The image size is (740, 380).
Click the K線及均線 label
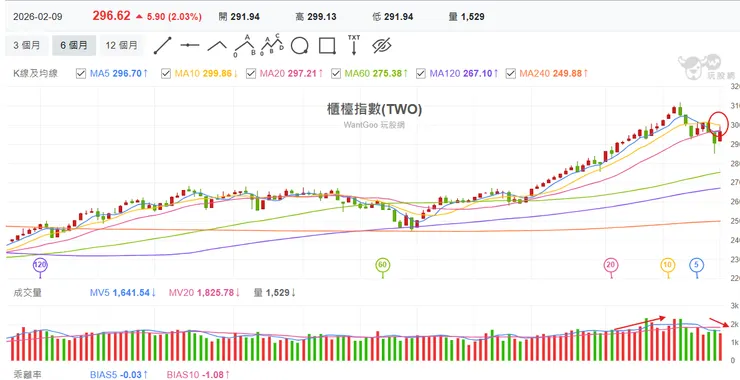[35, 74]
